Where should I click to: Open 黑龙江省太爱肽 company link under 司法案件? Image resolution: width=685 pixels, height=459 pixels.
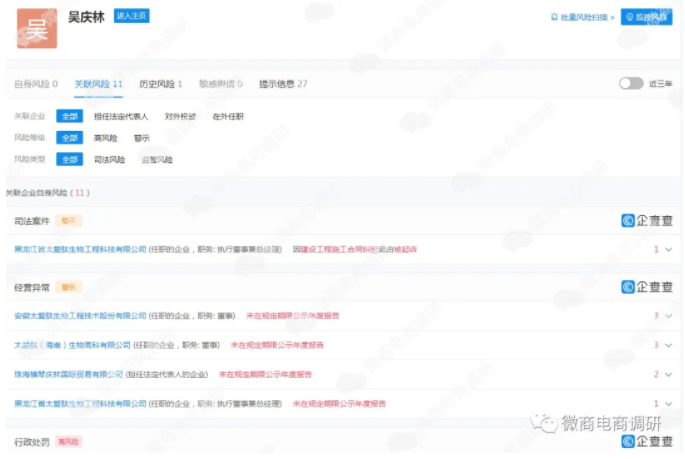point(80,249)
